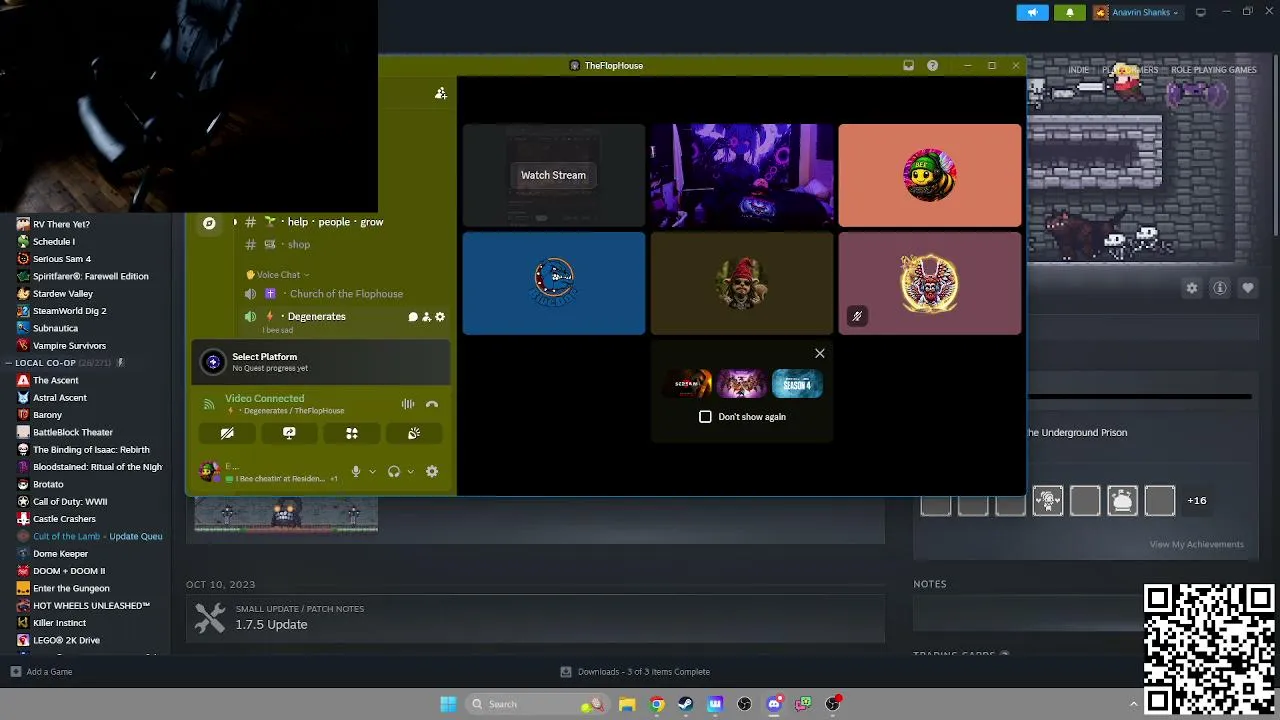Edit Degenerates channel settings gear
This screenshot has height=720, width=1280.
pos(440,317)
